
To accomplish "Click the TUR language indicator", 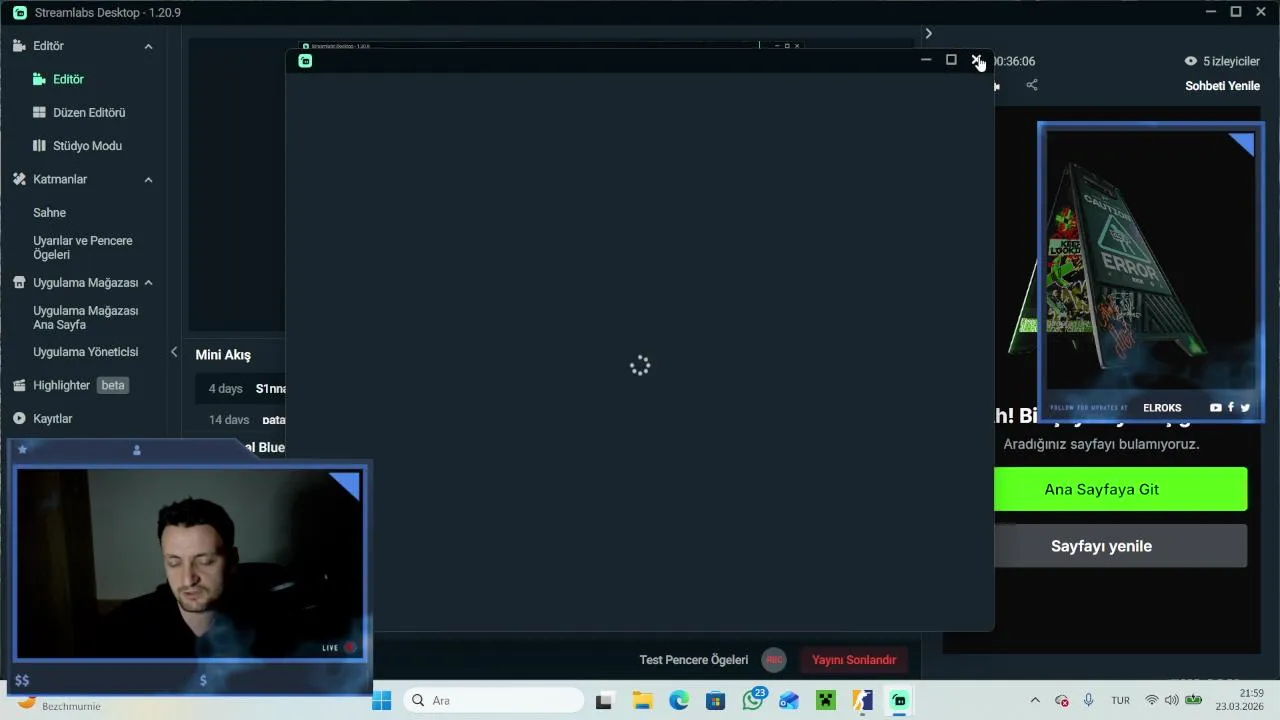I will pos(1121,701).
